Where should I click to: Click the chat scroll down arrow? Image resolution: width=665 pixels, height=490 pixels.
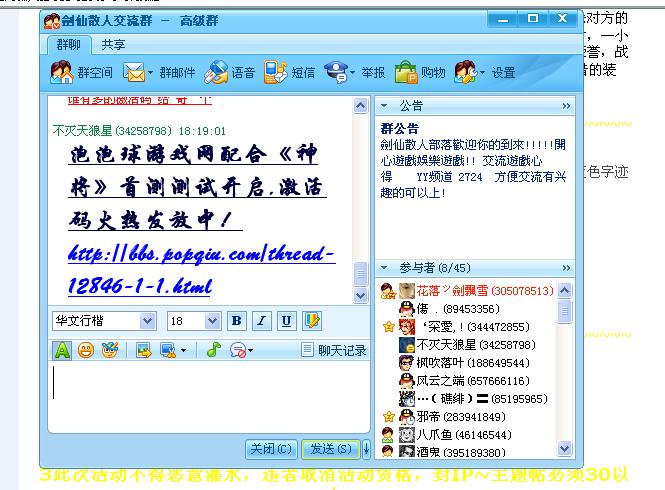tap(360, 295)
